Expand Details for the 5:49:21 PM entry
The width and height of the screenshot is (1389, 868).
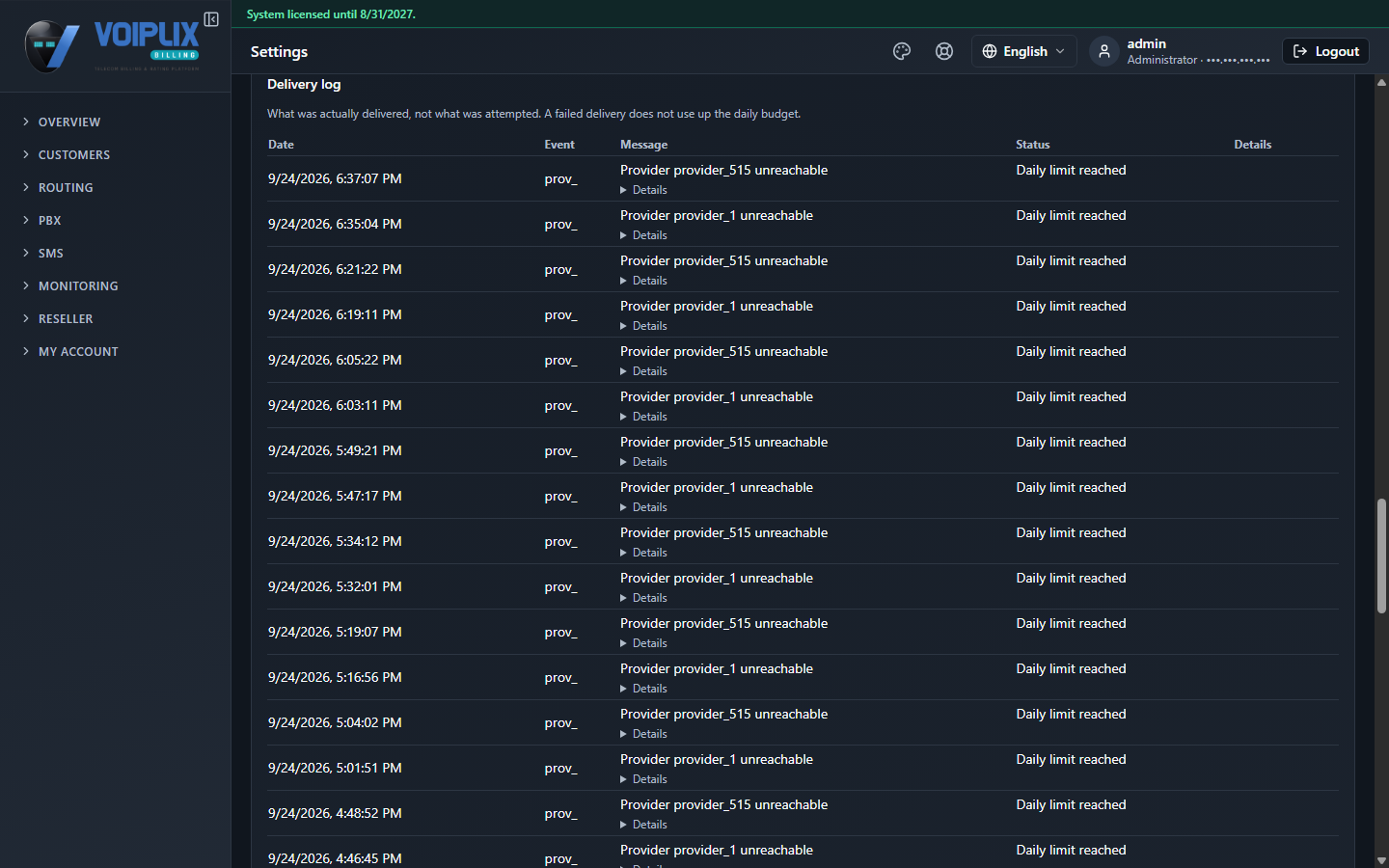643,462
